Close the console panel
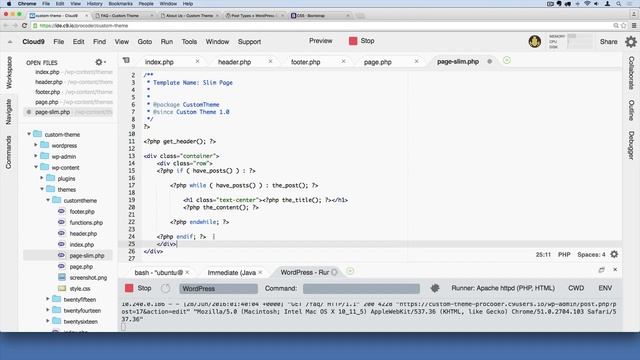The image size is (640, 360). pos(615,270)
